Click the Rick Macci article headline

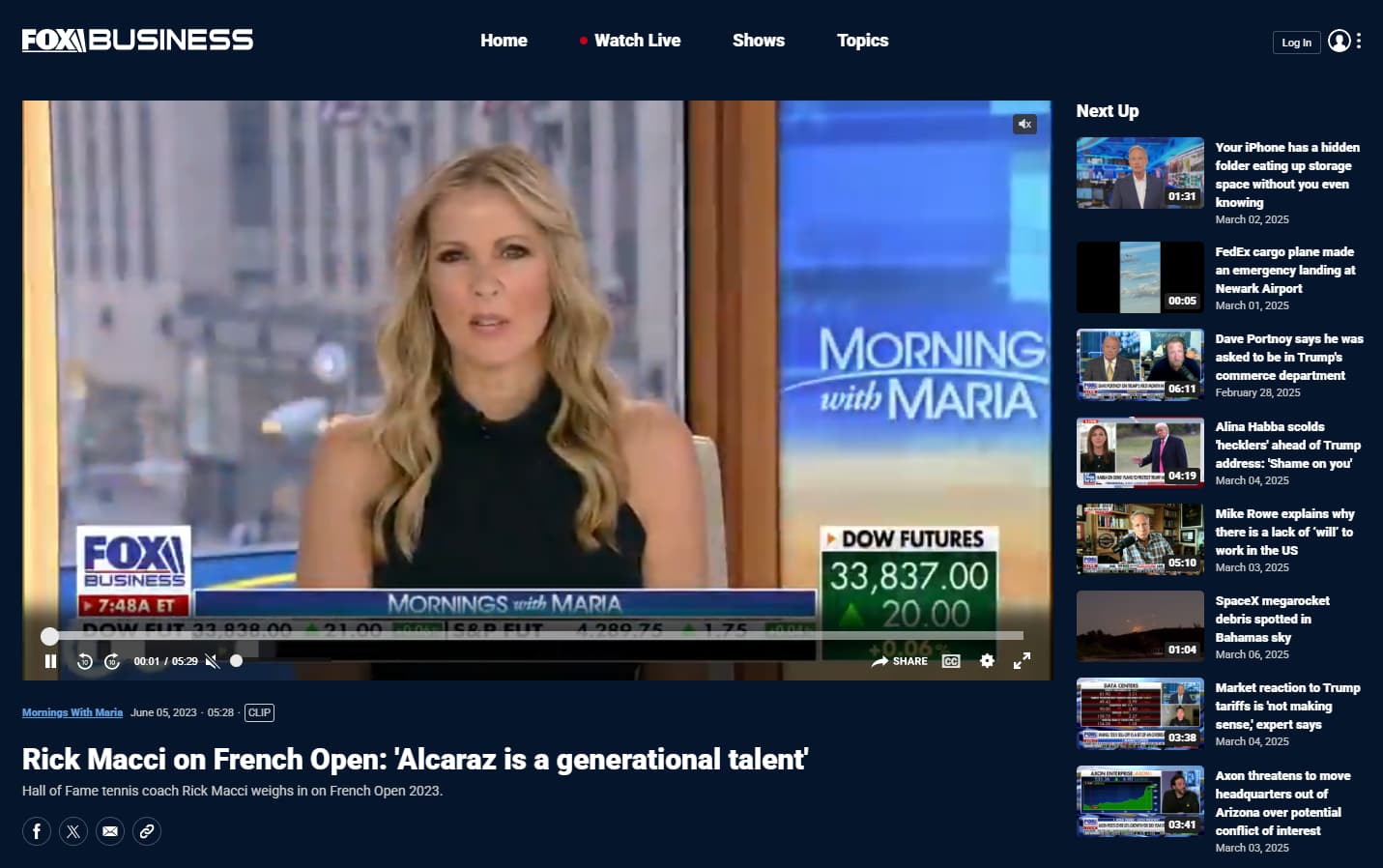(416, 760)
